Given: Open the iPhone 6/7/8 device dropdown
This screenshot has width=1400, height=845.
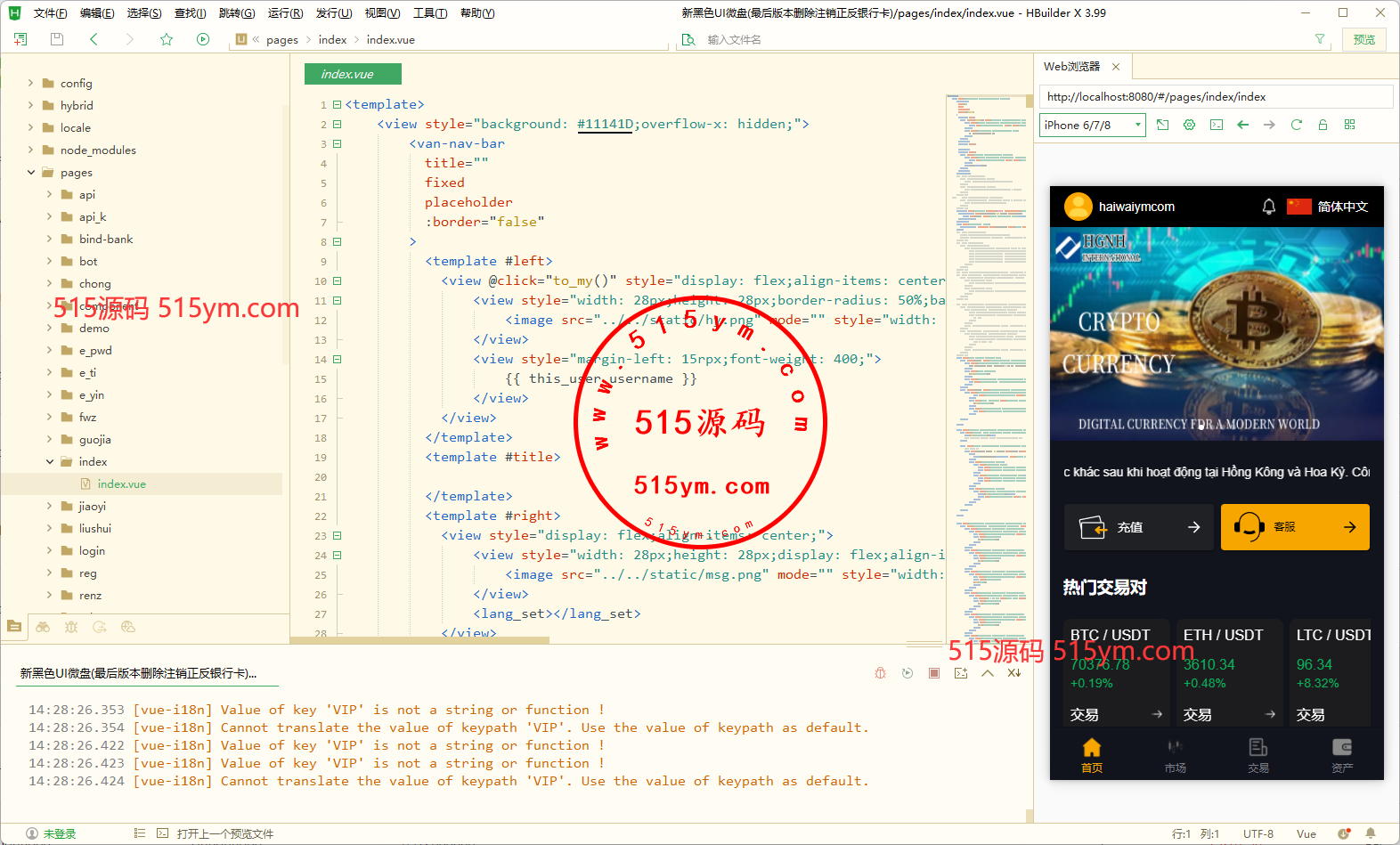Looking at the screenshot, I should [x=1093, y=126].
